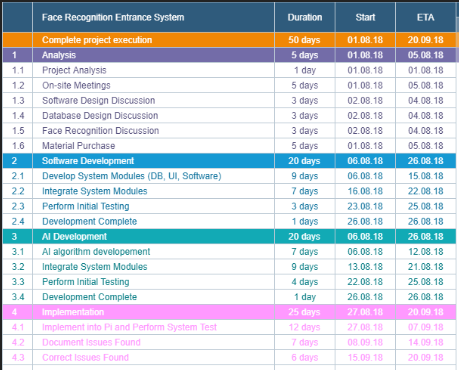Select row number 2.3 cell
Viewport: 459px width, 370px height.
(x=18, y=206)
